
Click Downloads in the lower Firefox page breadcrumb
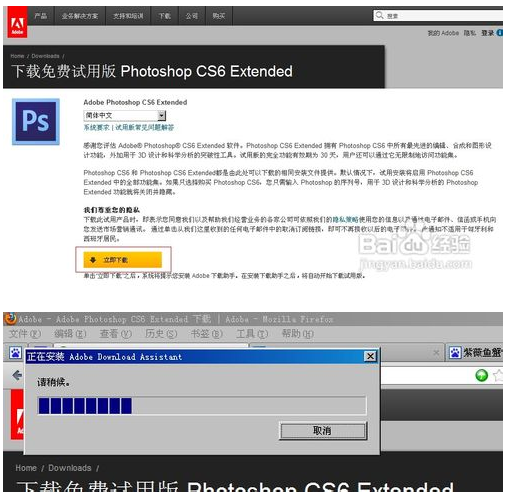[70, 468]
